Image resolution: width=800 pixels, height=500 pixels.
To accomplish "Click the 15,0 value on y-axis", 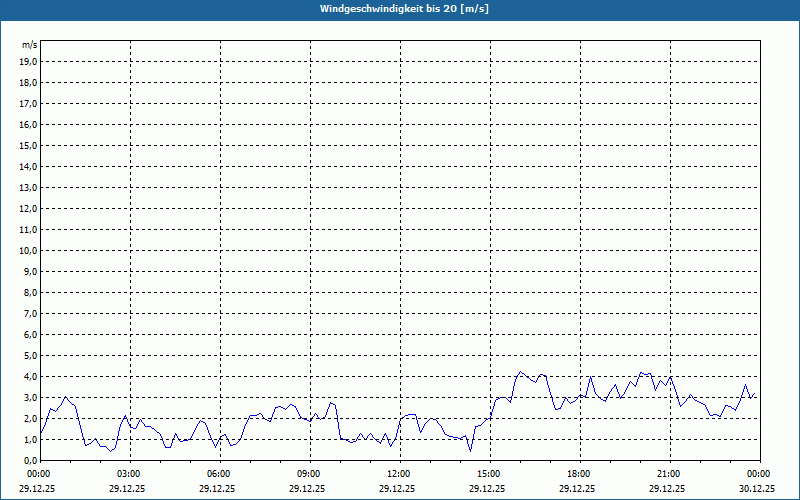I will pyautogui.click(x=28, y=145).
